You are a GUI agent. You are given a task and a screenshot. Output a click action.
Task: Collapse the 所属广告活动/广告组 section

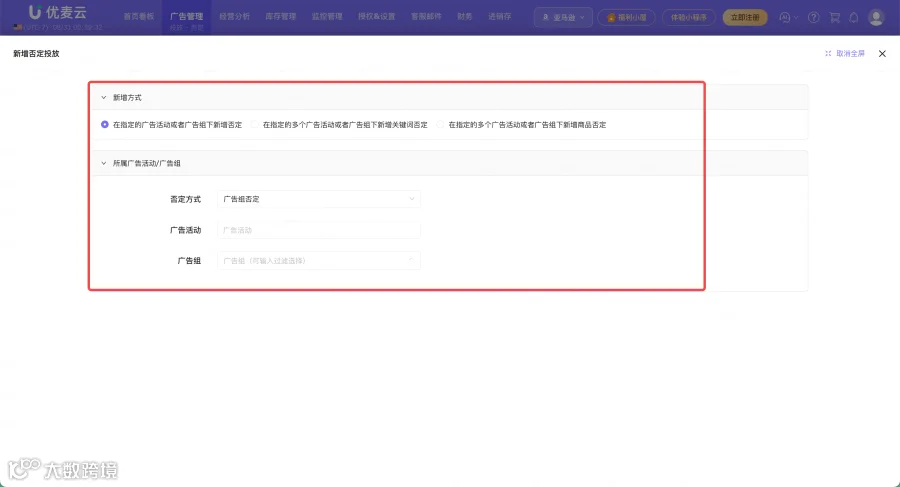point(103,163)
